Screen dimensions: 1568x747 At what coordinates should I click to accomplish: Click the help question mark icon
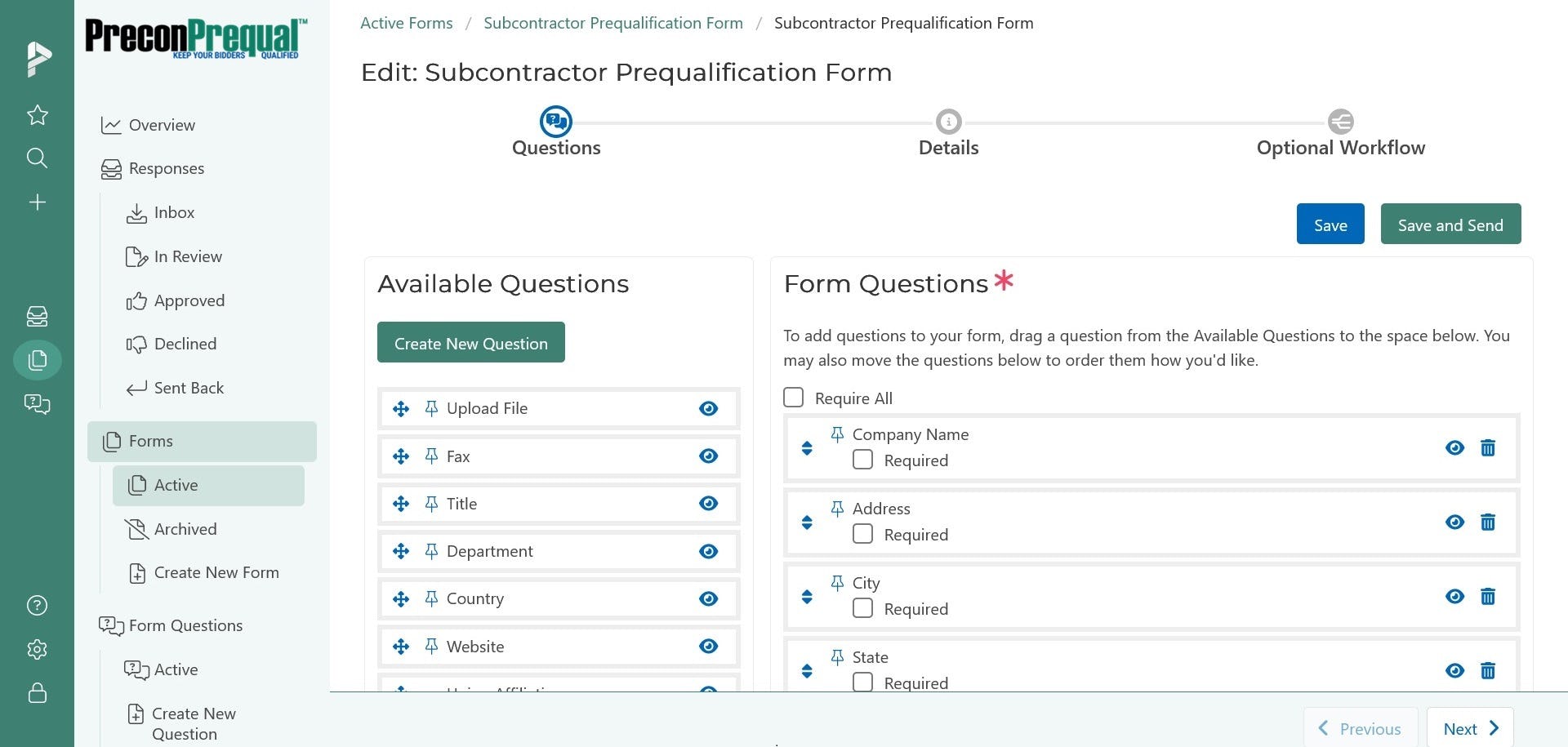(x=37, y=606)
